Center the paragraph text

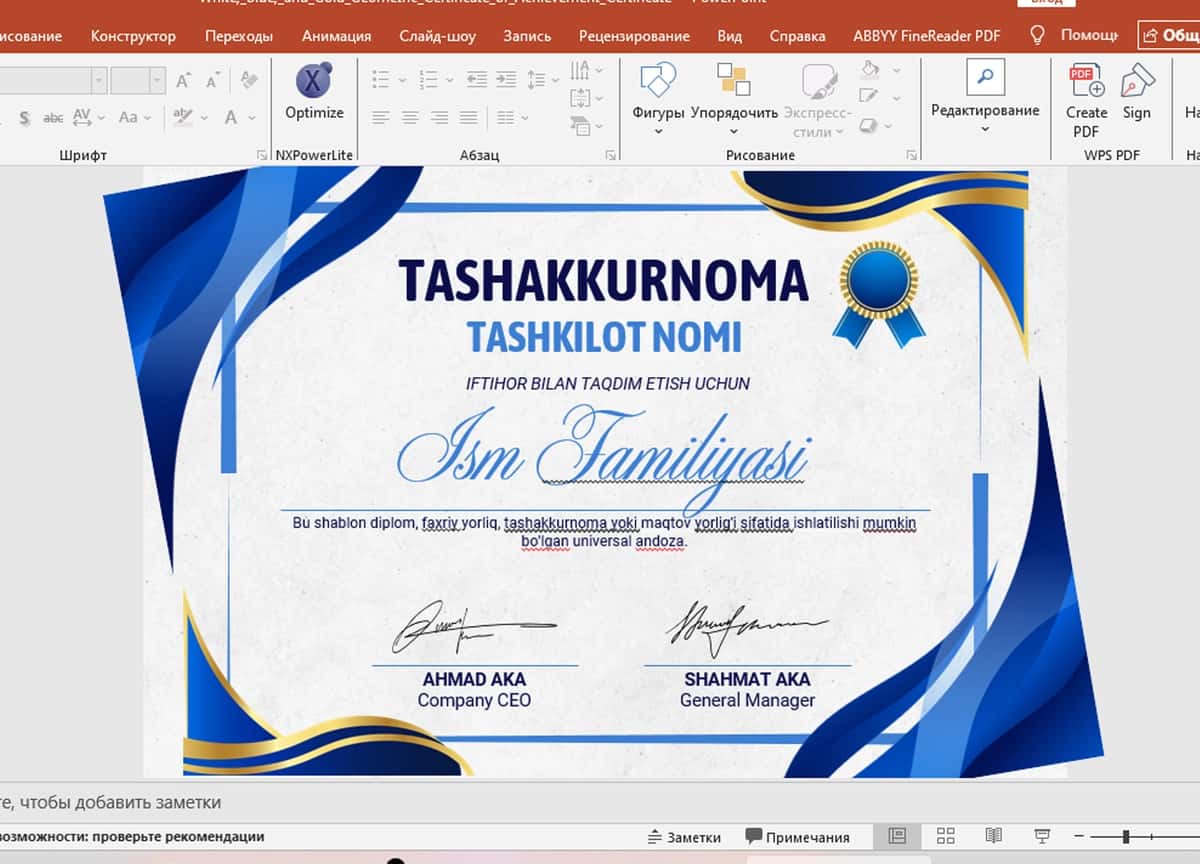coord(410,118)
